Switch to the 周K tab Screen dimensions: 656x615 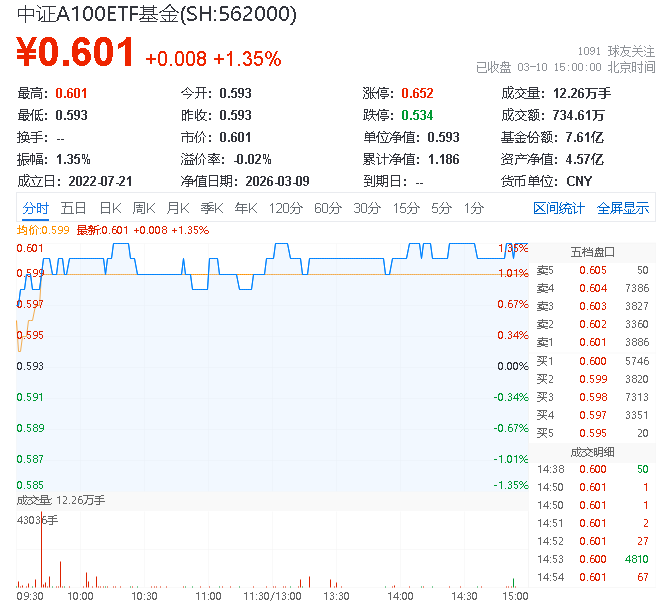pyautogui.click(x=144, y=208)
